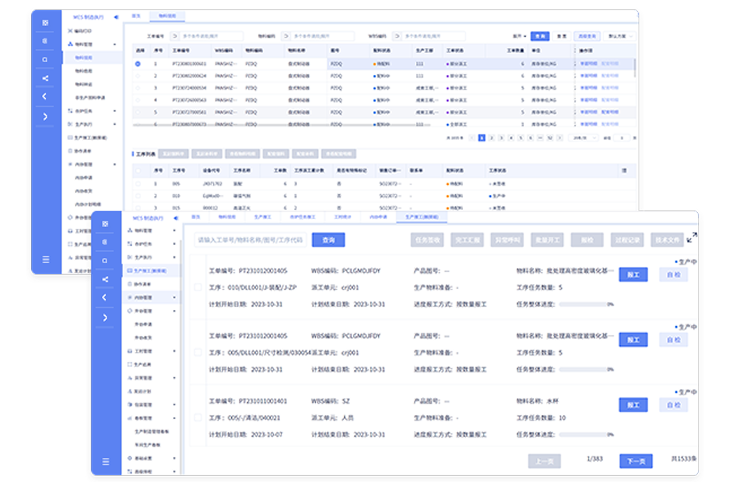This screenshot has width=730, height=482.
Task: Click the left arrow icon in back sidebar
Action: 45,96
